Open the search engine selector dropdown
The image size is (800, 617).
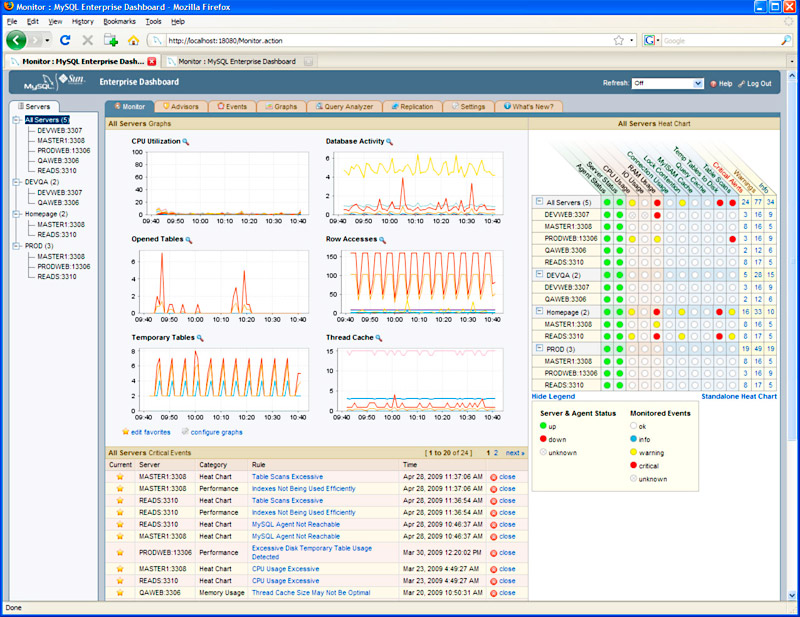point(651,40)
